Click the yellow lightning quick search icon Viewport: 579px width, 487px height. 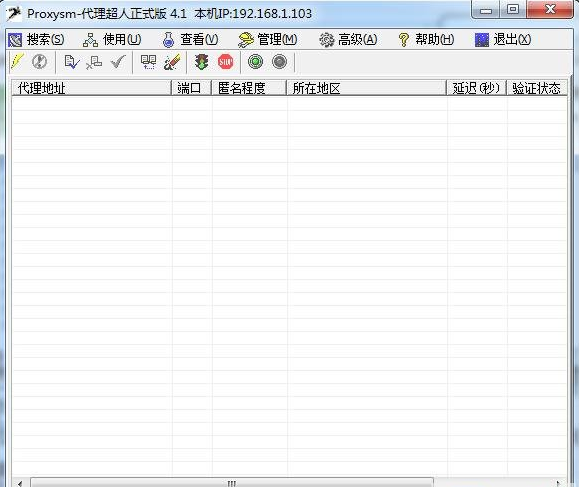(17, 62)
